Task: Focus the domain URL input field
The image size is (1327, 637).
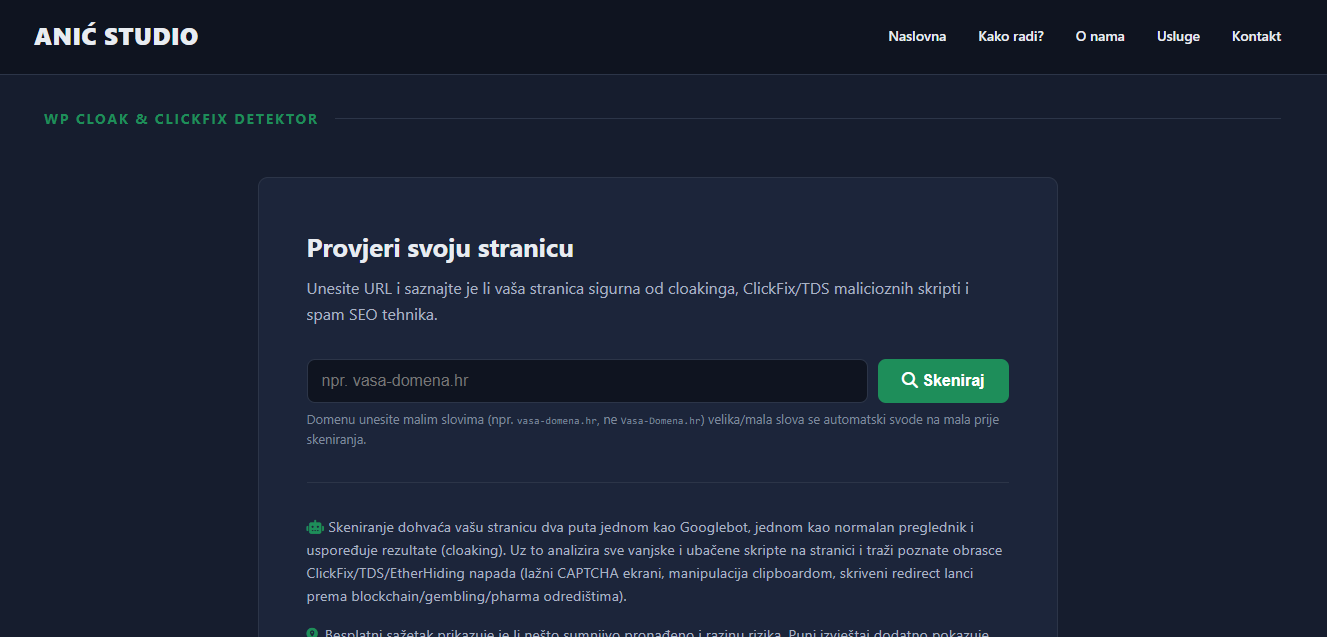Action: [587, 381]
